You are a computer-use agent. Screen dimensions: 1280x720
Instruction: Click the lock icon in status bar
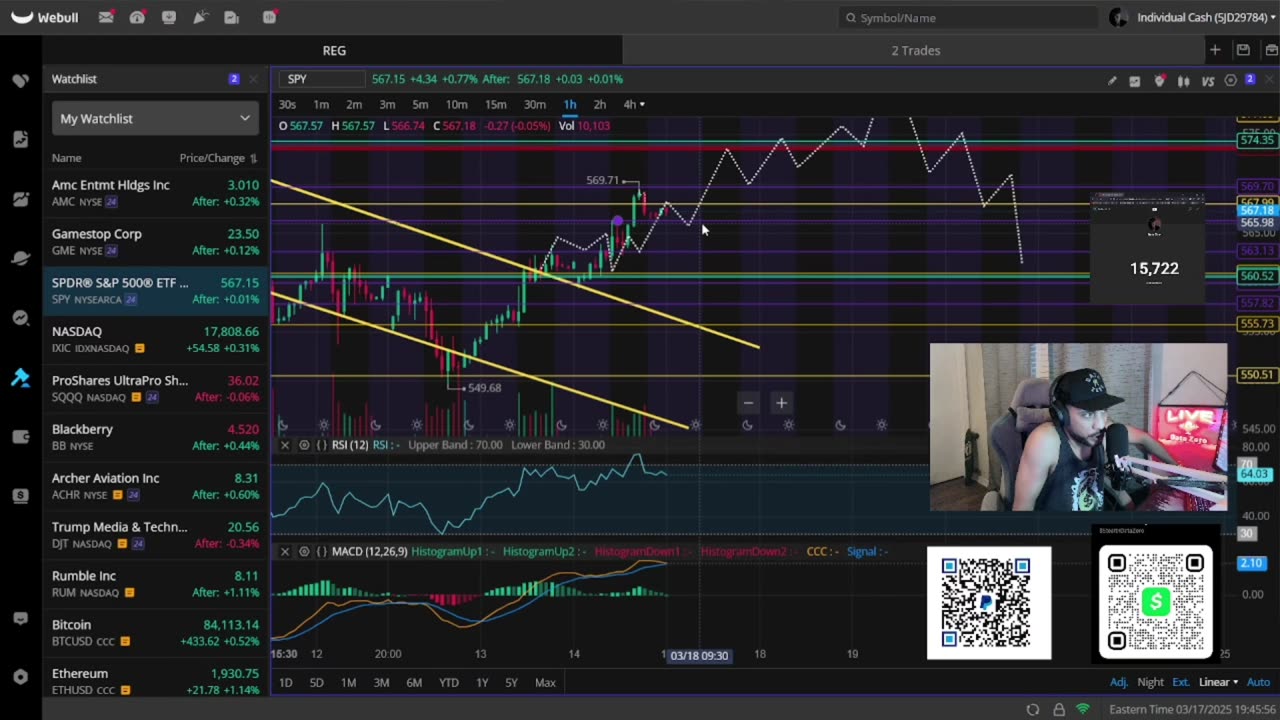[1059, 709]
